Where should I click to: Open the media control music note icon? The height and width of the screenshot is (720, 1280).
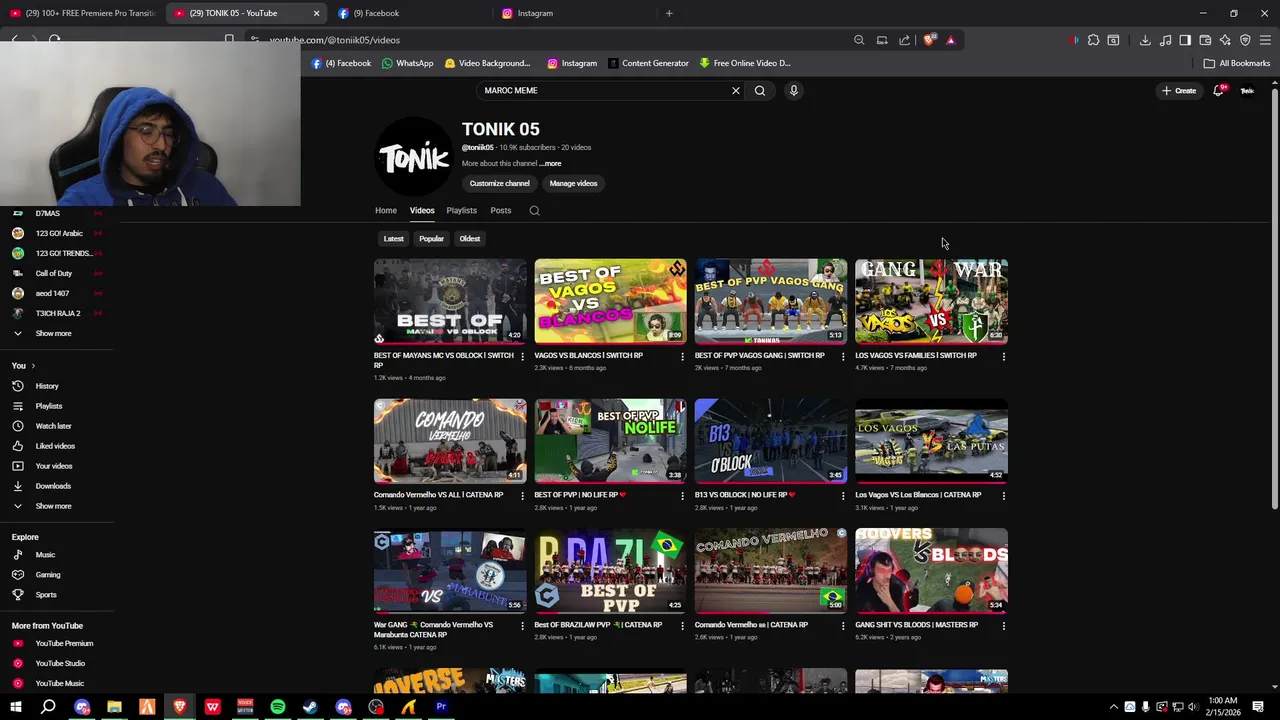click(1165, 40)
